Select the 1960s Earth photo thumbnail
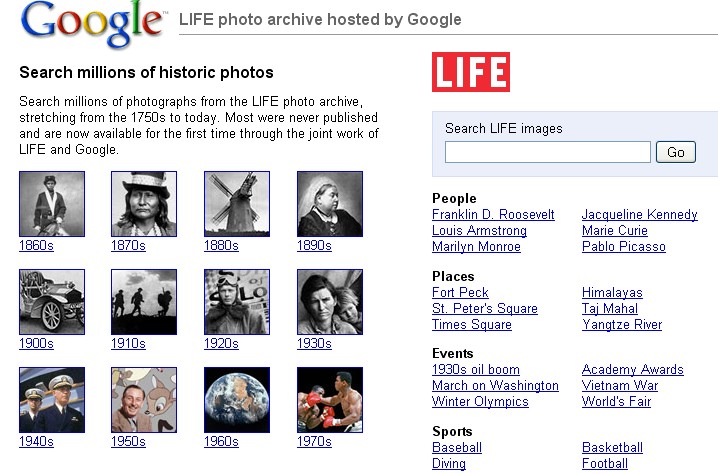This screenshot has width=718, height=473. 237,400
